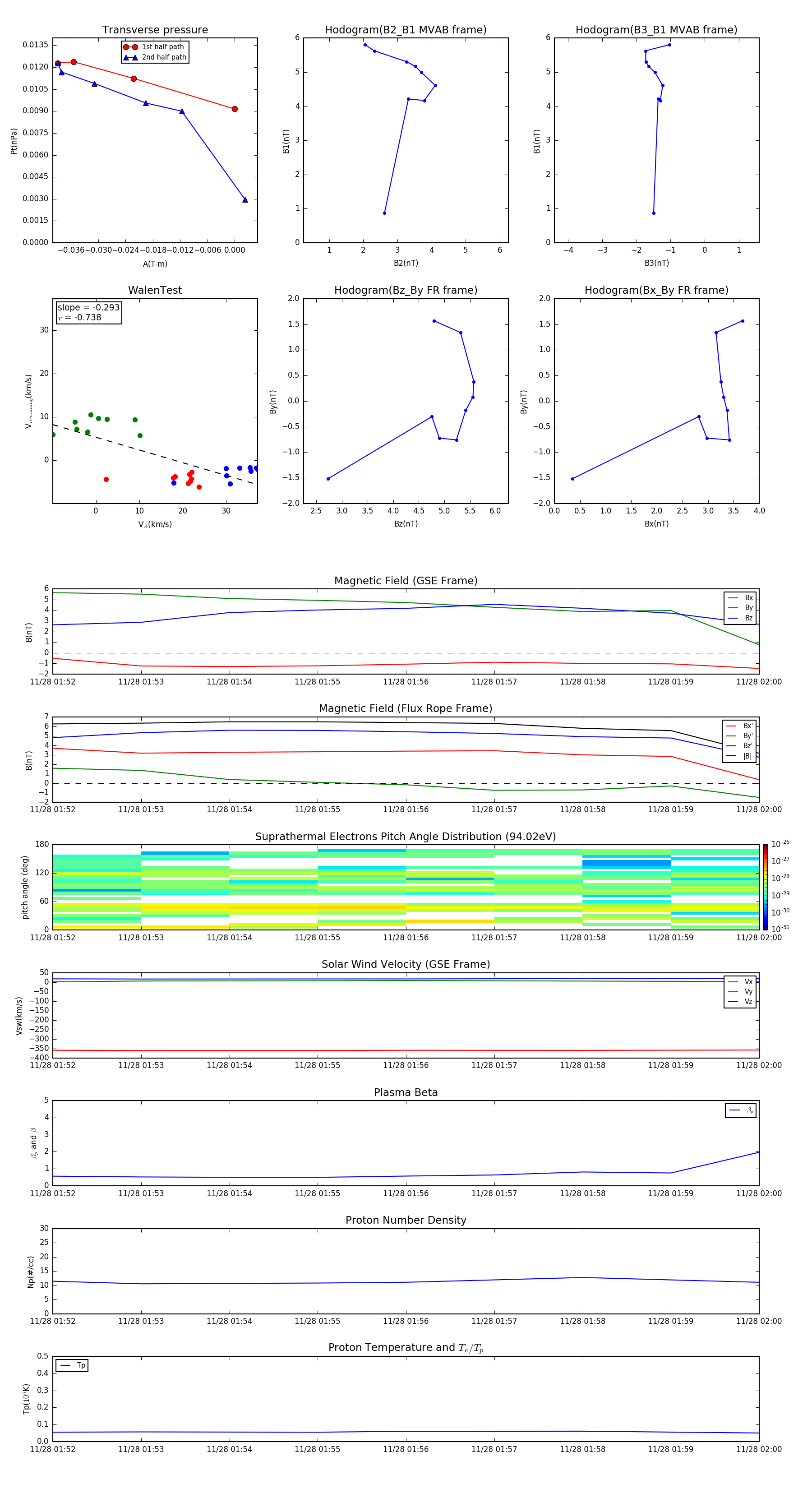Click the bottom-left point in Bx_By hodogram
This screenshot has height=1489, width=812.
tap(573, 479)
